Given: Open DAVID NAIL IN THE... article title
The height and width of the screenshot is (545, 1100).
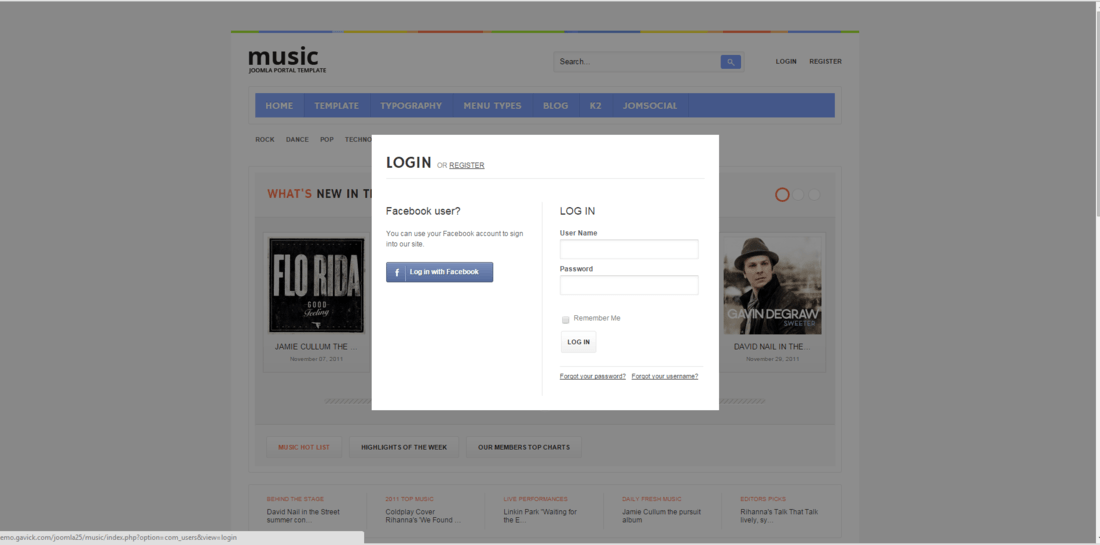Looking at the screenshot, I should pyautogui.click(x=772, y=346).
